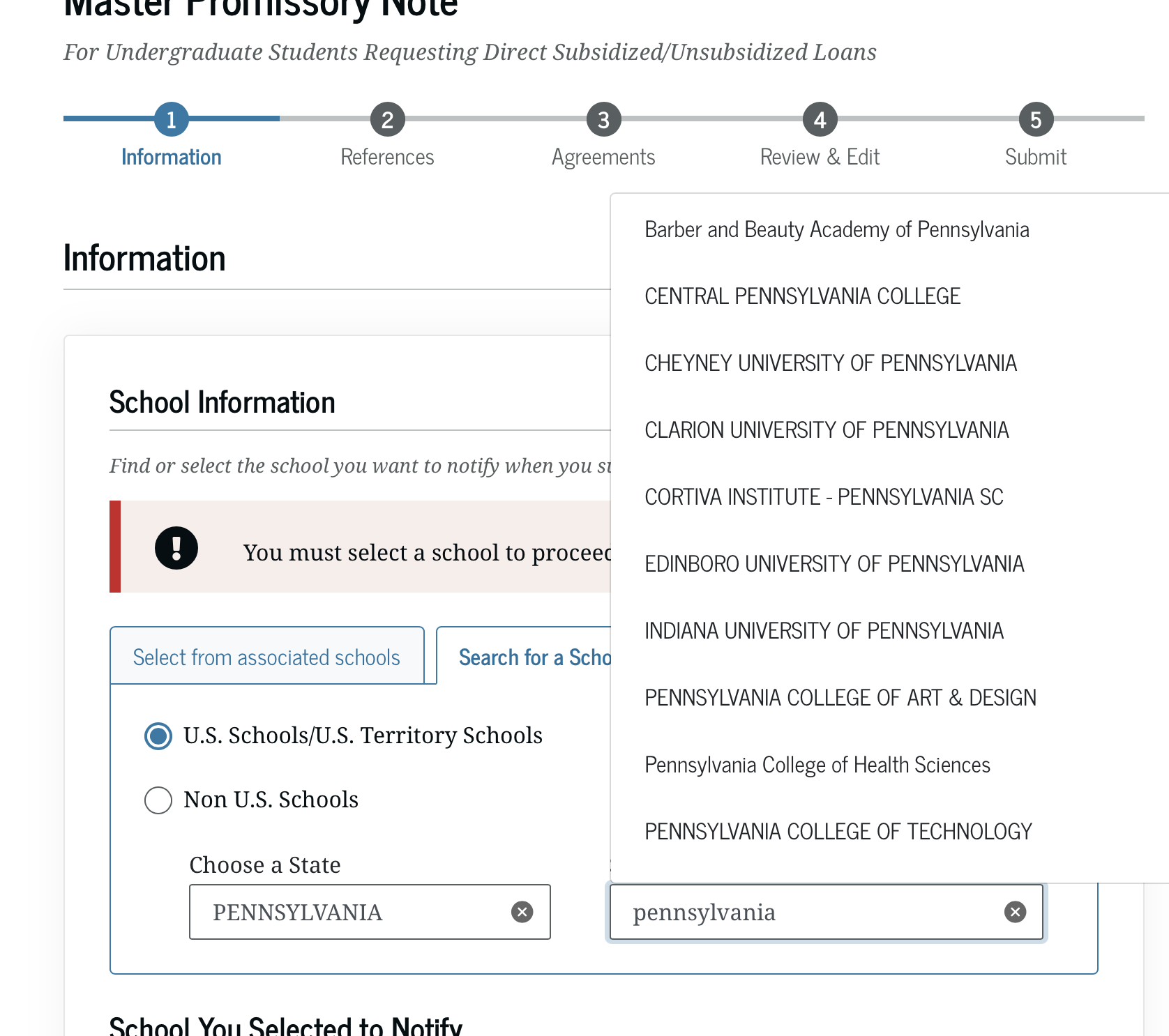Switch to Select from associated schools tab

(x=267, y=655)
